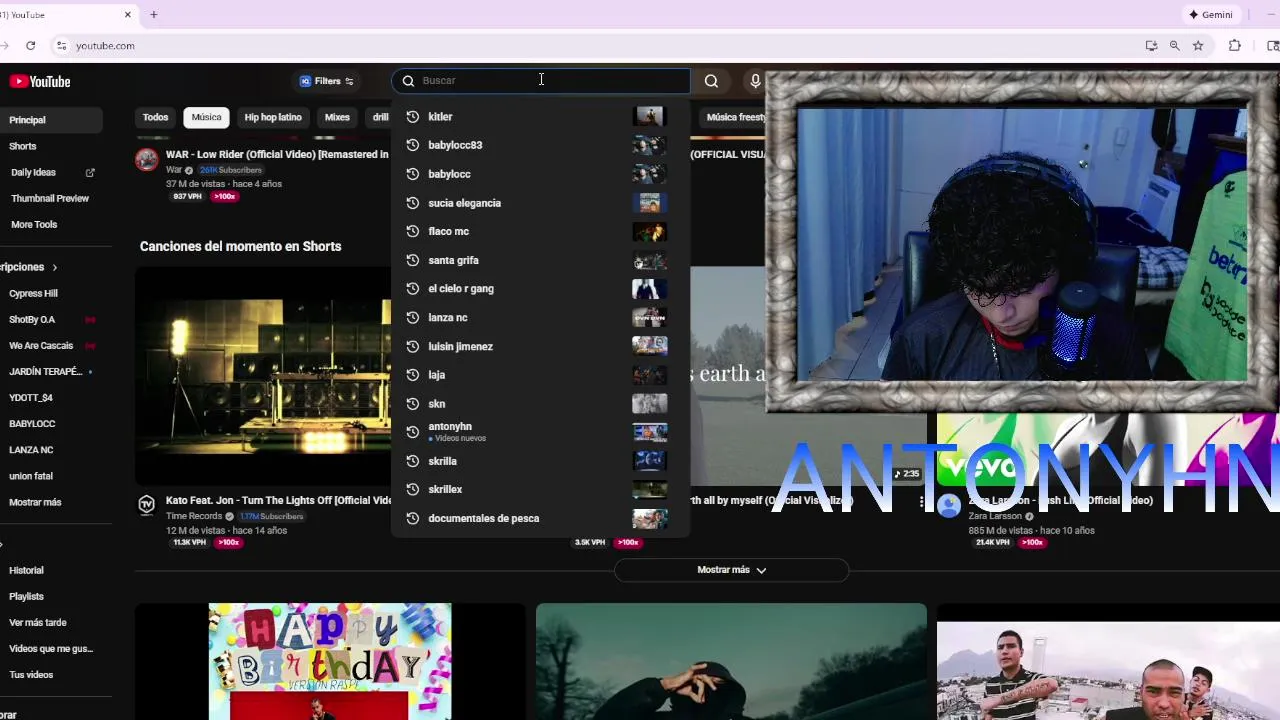Select the 'babylocc83' search suggestion

click(x=540, y=145)
